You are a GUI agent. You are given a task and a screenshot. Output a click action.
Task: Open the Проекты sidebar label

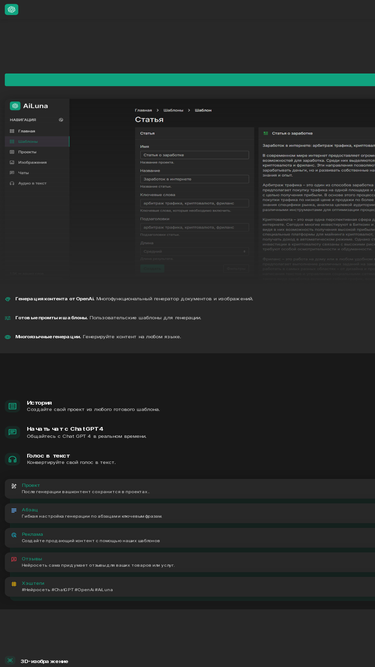(27, 152)
